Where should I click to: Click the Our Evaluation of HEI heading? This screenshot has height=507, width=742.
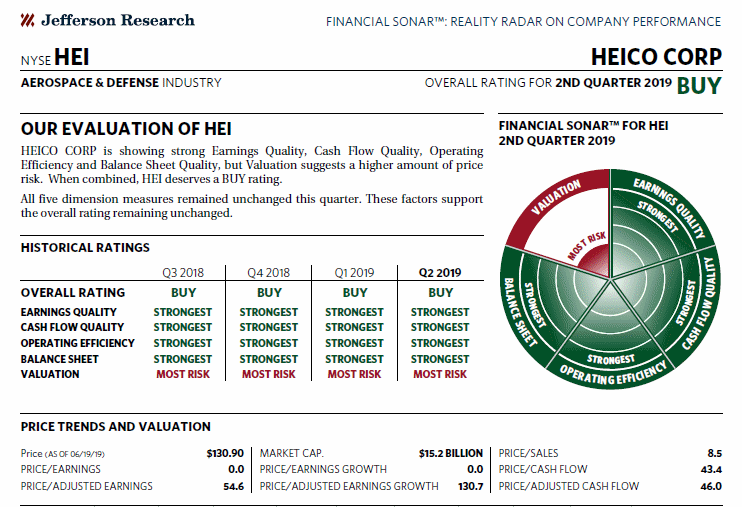tap(126, 129)
